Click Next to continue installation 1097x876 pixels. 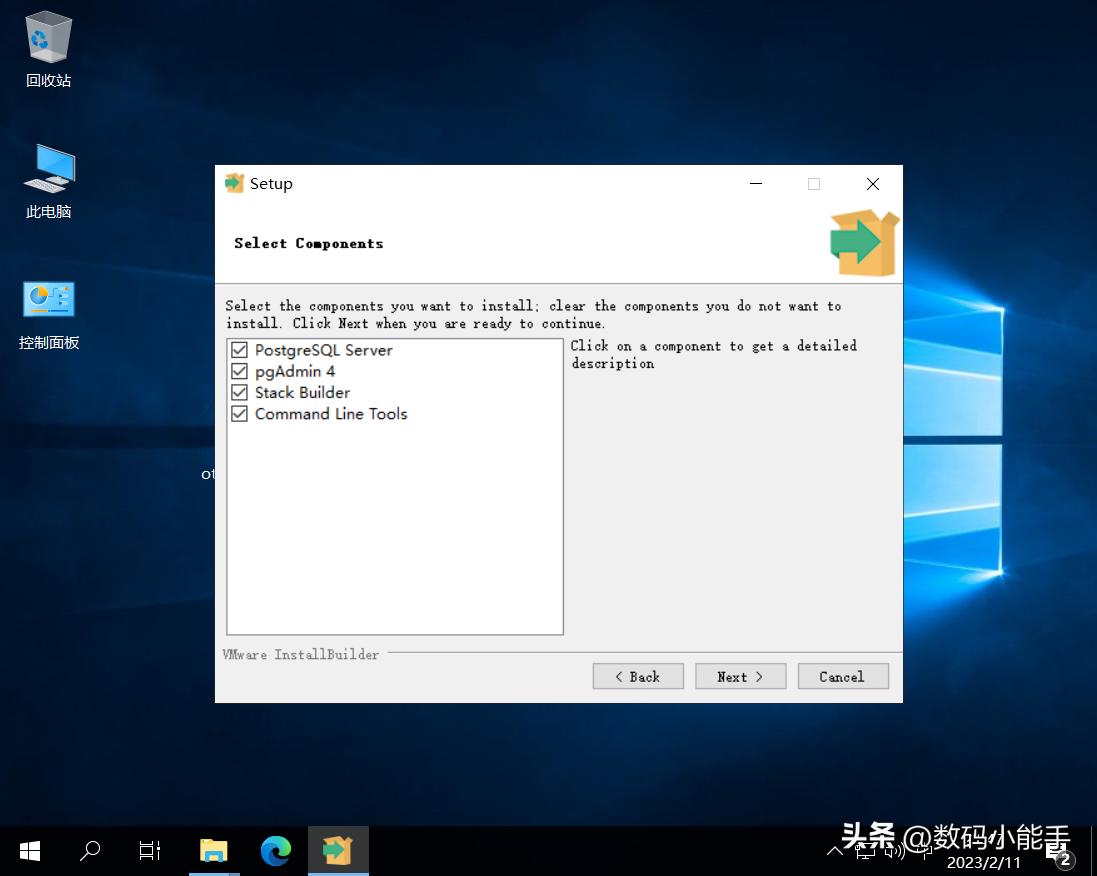(x=740, y=677)
